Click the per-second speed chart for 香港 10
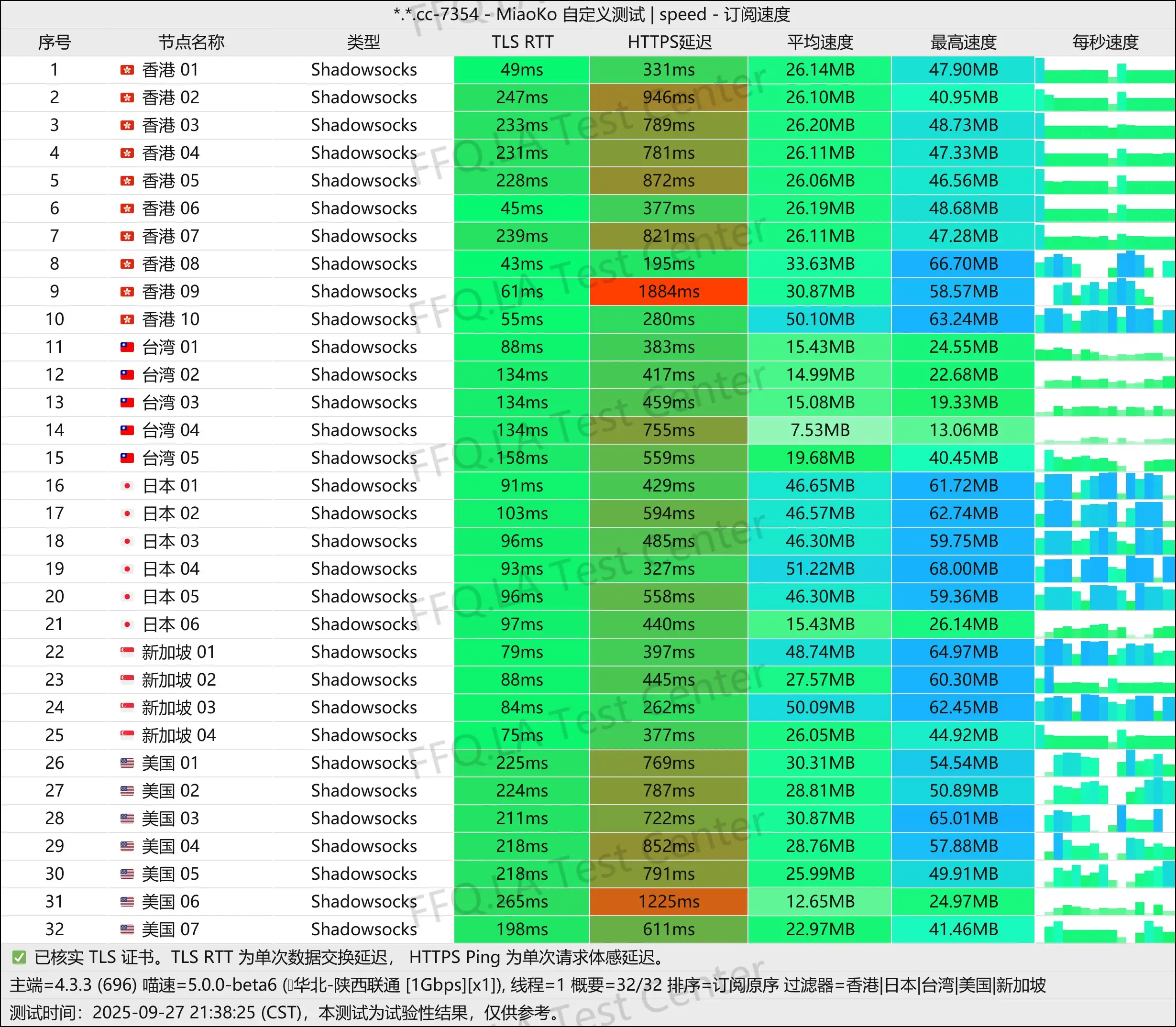The image size is (1176, 1027). [x=1105, y=320]
